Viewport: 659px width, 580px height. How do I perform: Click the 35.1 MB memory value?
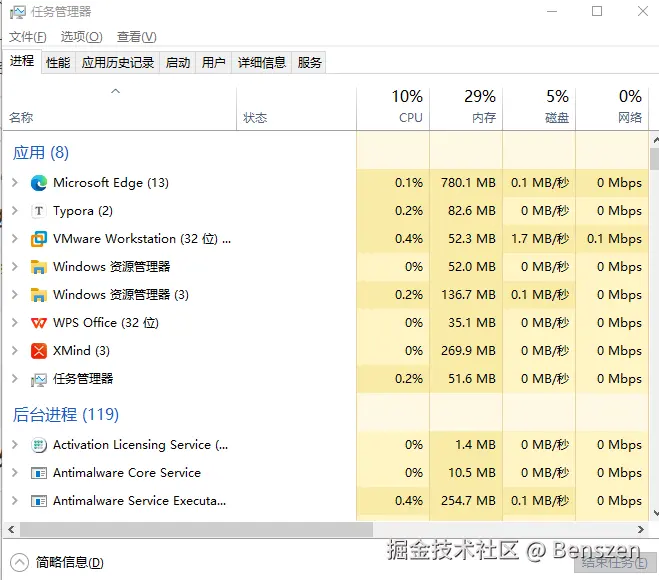click(472, 323)
